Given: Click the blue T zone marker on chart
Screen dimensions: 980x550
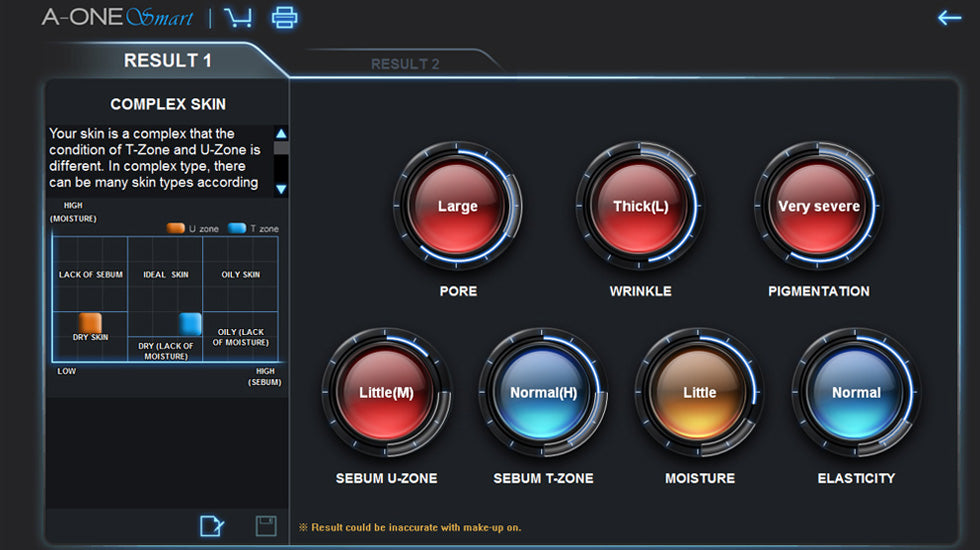Looking at the screenshot, I should click(190, 323).
